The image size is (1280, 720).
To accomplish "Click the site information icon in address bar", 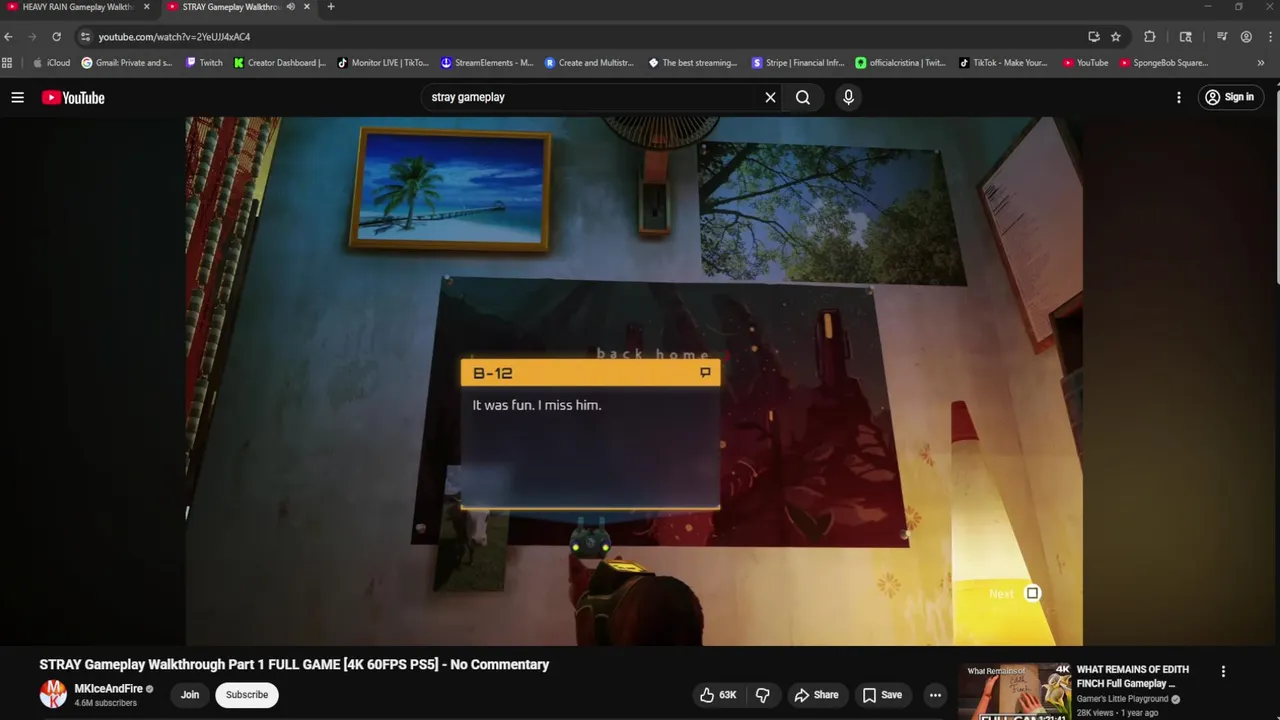I will 85,37.
